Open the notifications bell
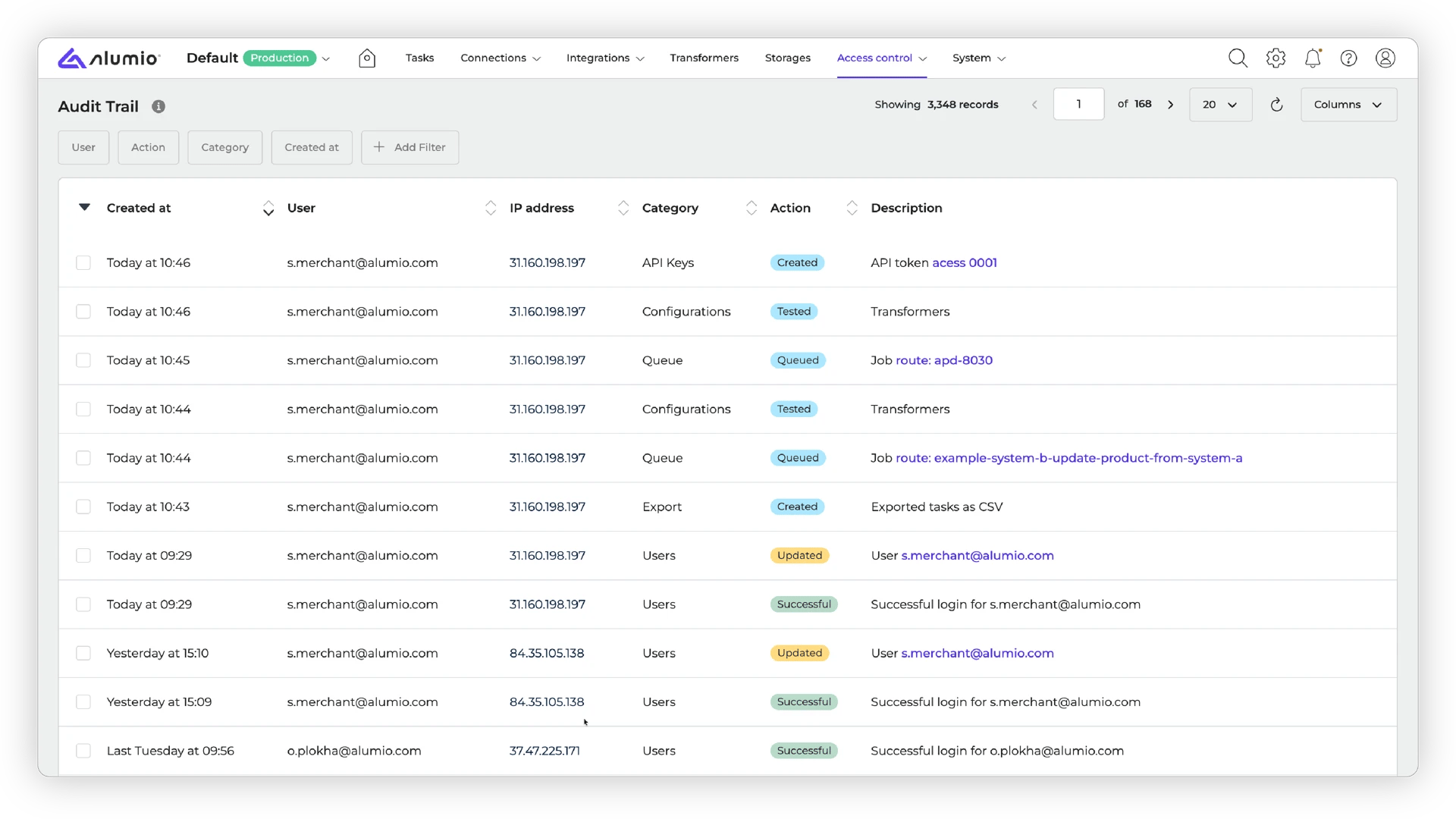Image resolution: width=1456 pixels, height=819 pixels. click(x=1313, y=58)
